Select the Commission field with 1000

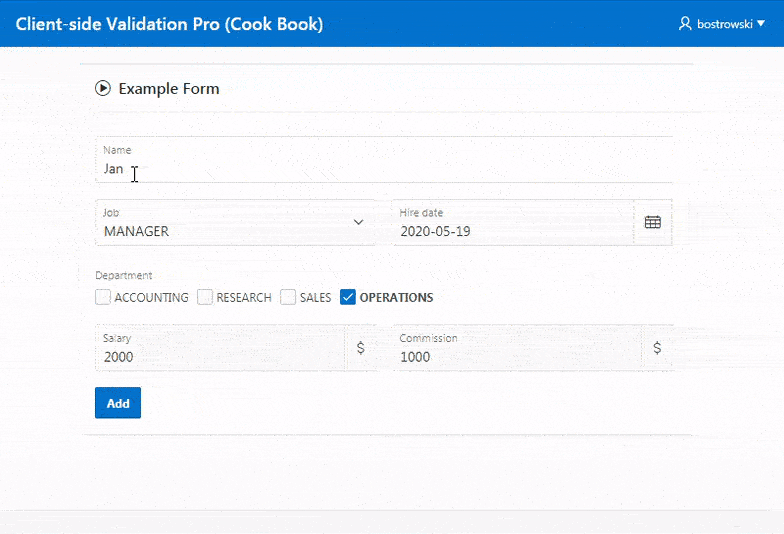tap(515, 357)
